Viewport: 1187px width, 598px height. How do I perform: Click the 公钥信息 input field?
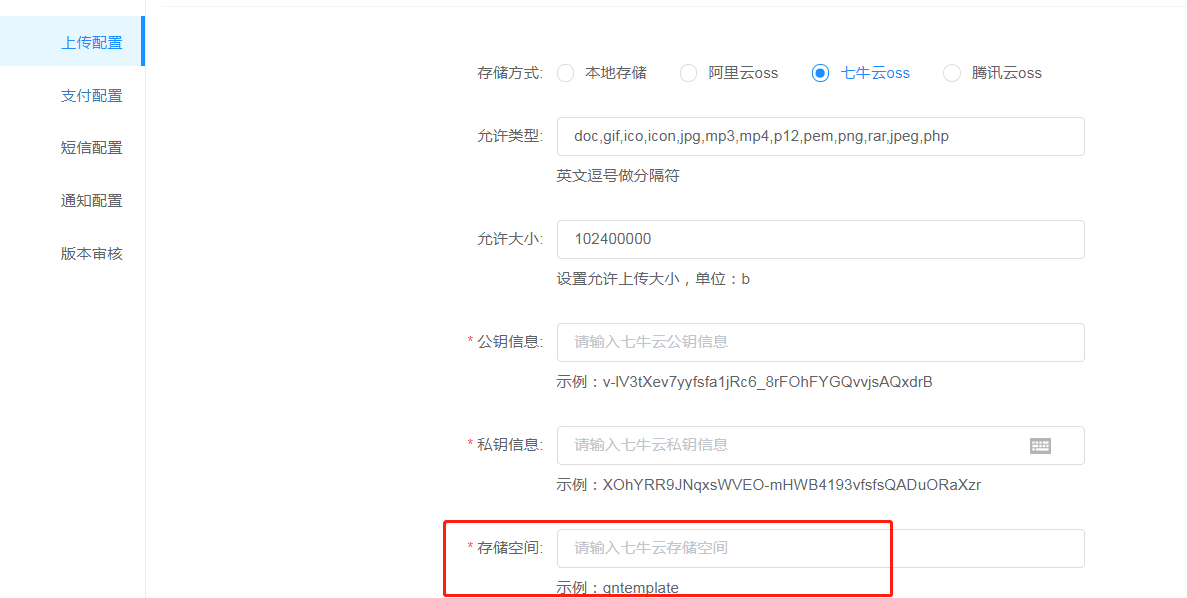pyautogui.click(x=821, y=342)
